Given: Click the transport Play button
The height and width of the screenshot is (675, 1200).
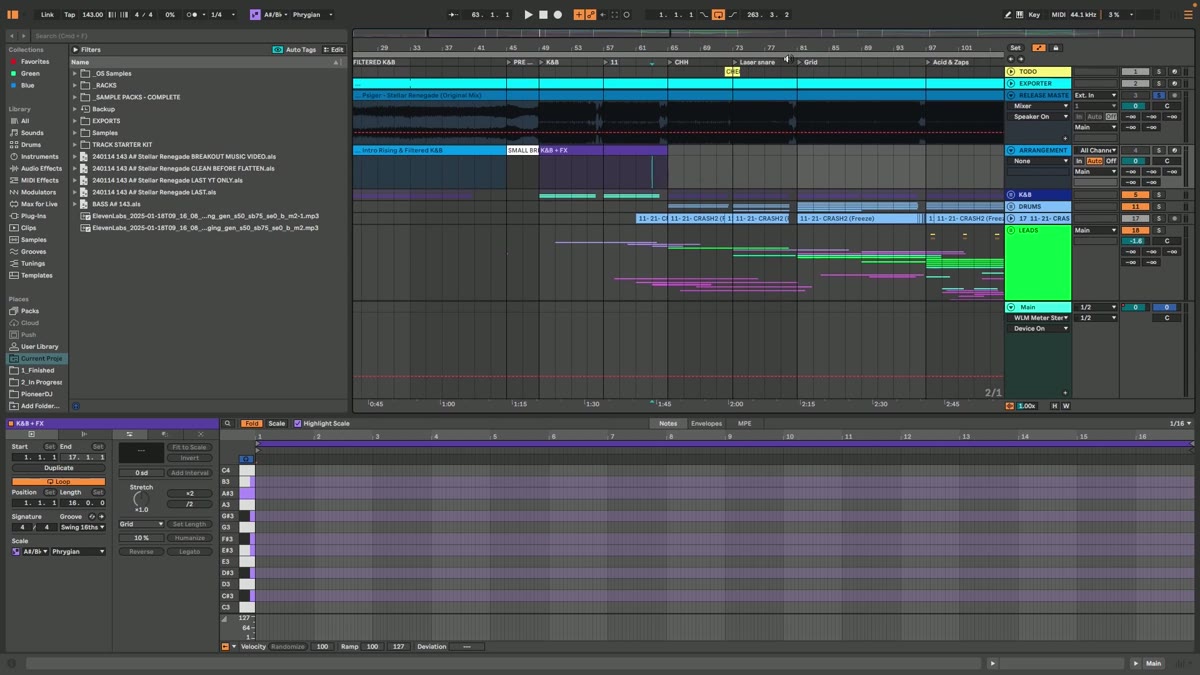Looking at the screenshot, I should point(528,15).
